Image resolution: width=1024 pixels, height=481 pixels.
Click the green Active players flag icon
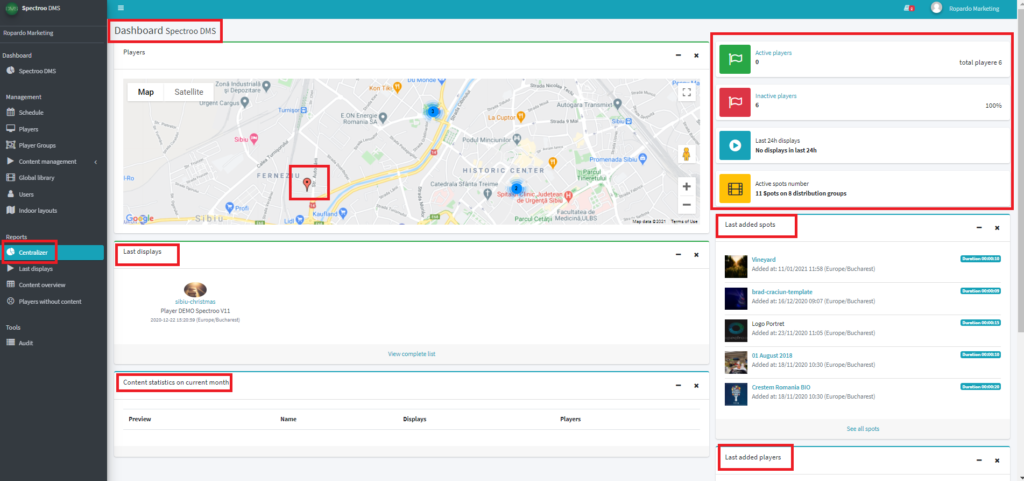735,59
